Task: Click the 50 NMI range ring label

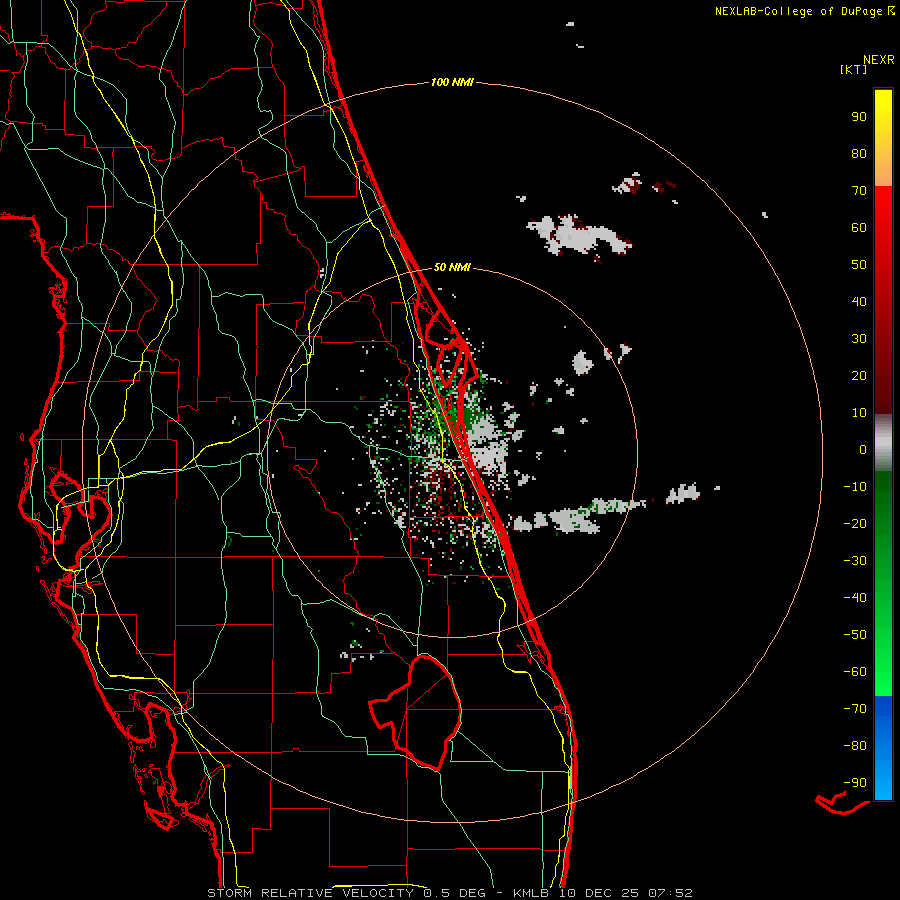Action: click(x=452, y=267)
